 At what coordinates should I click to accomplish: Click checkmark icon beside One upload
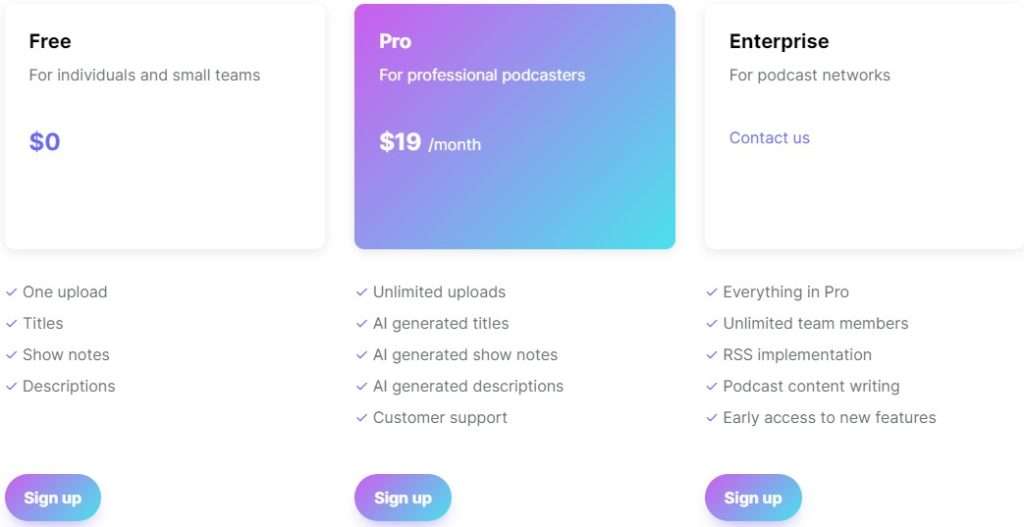(x=11, y=292)
